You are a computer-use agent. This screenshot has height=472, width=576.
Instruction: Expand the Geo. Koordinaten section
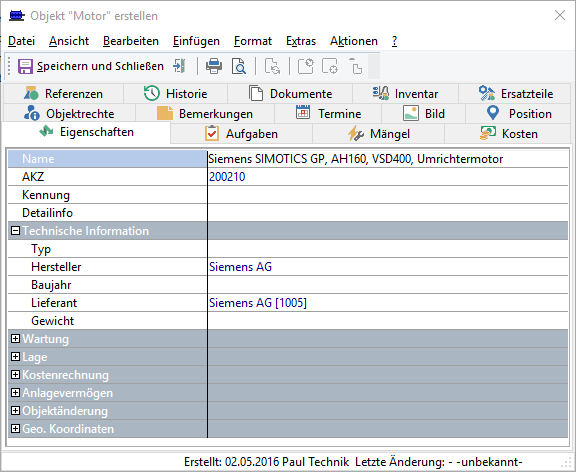[15, 429]
